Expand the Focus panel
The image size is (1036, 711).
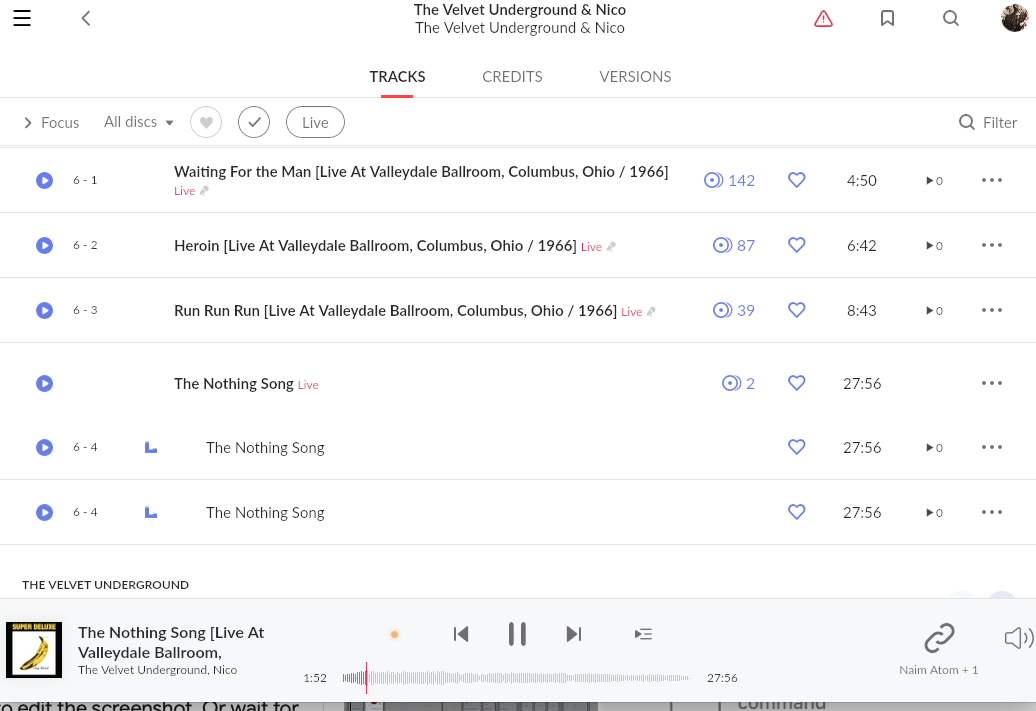tap(52, 122)
